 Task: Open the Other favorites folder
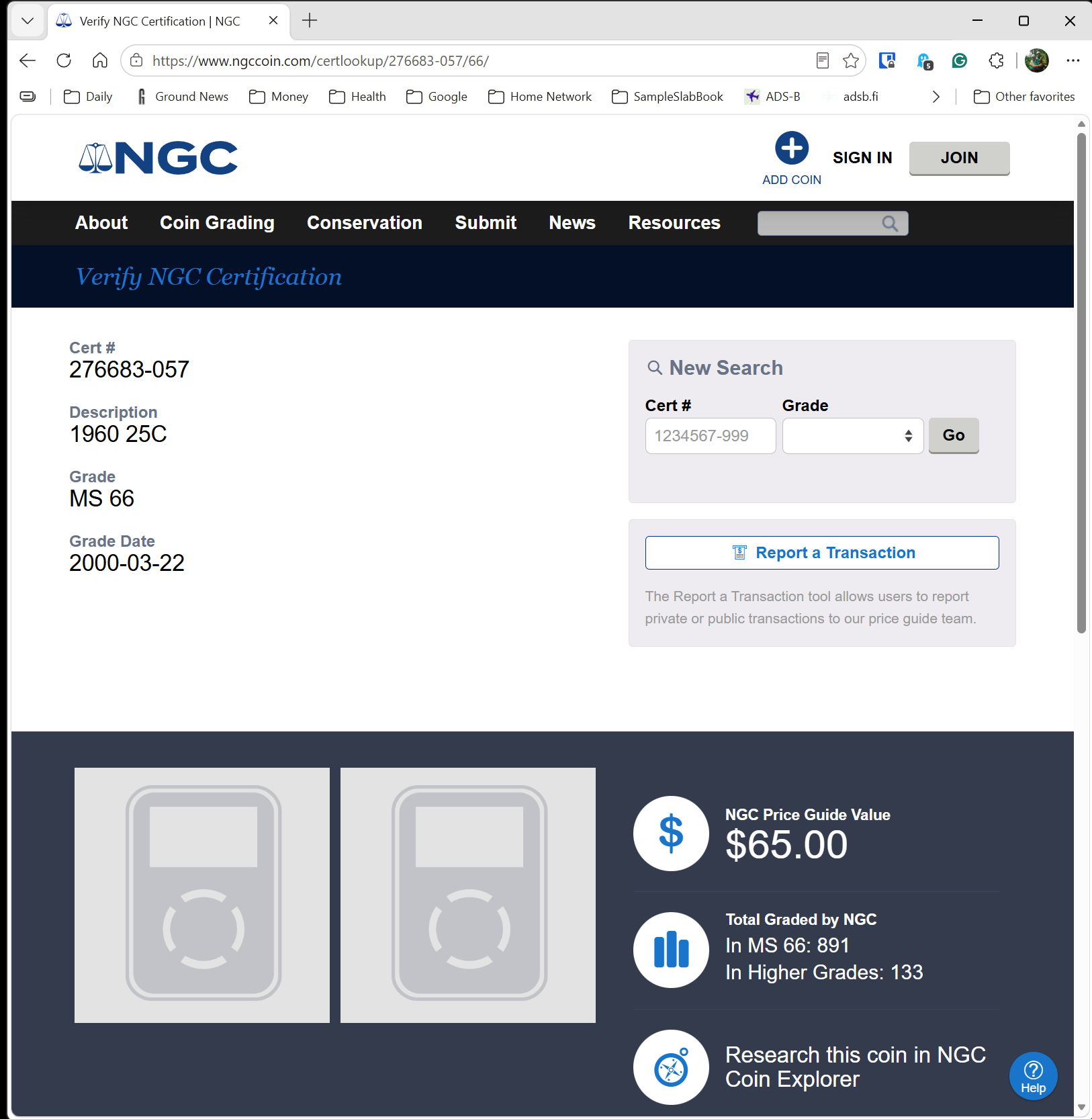pyautogui.click(x=1024, y=97)
